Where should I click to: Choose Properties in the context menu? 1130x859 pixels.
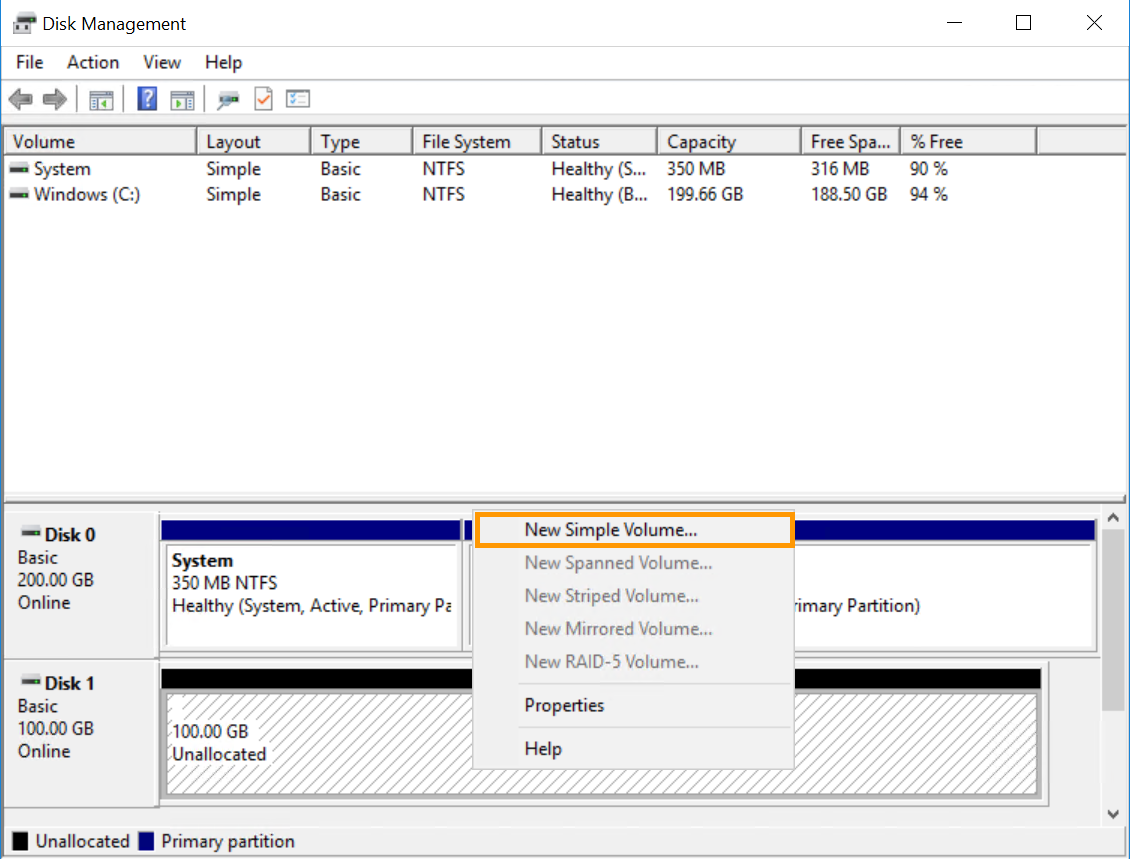[564, 705]
